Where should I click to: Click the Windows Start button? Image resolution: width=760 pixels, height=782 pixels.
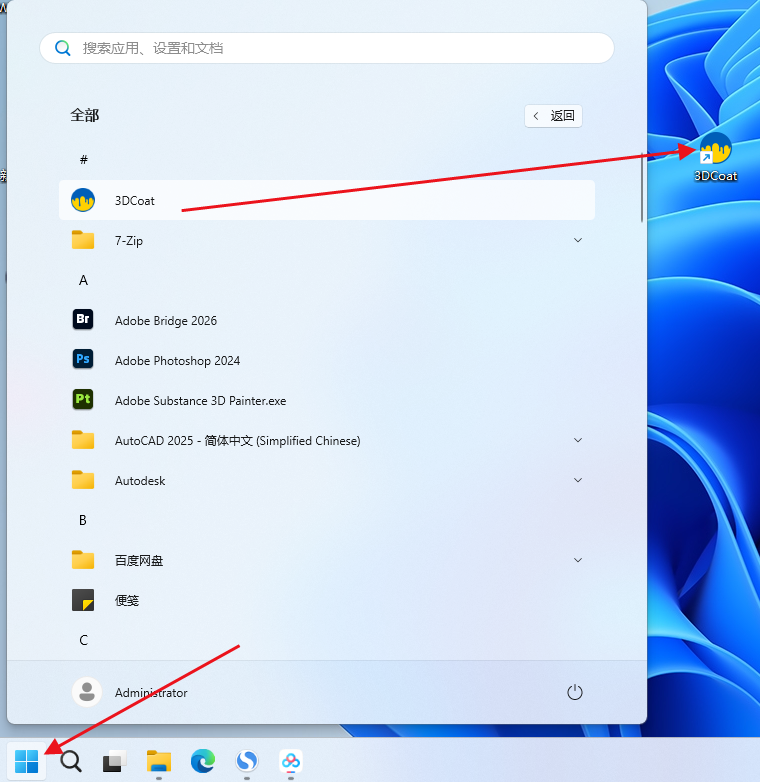tap(26, 761)
